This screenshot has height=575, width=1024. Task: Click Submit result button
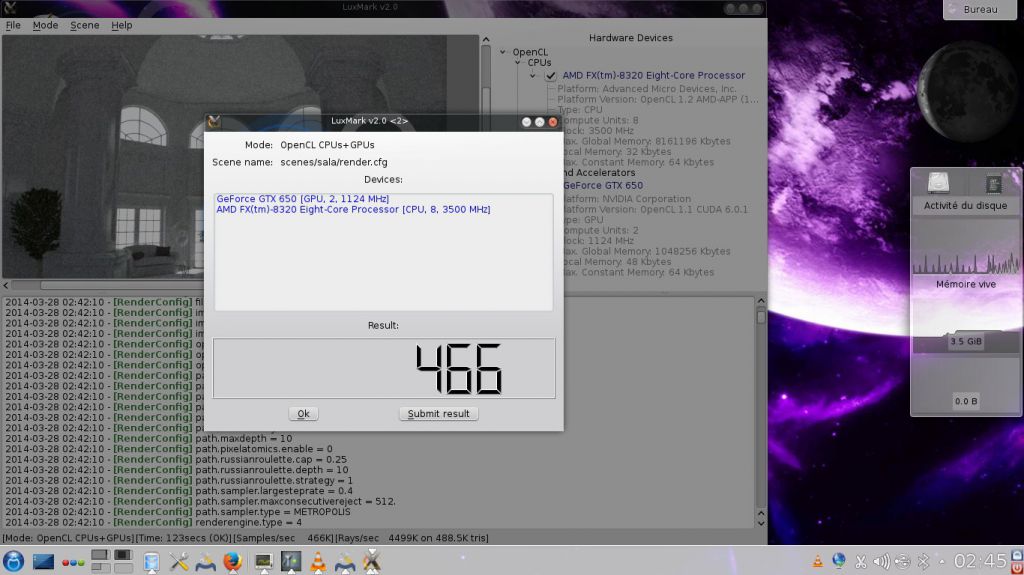(438, 414)
